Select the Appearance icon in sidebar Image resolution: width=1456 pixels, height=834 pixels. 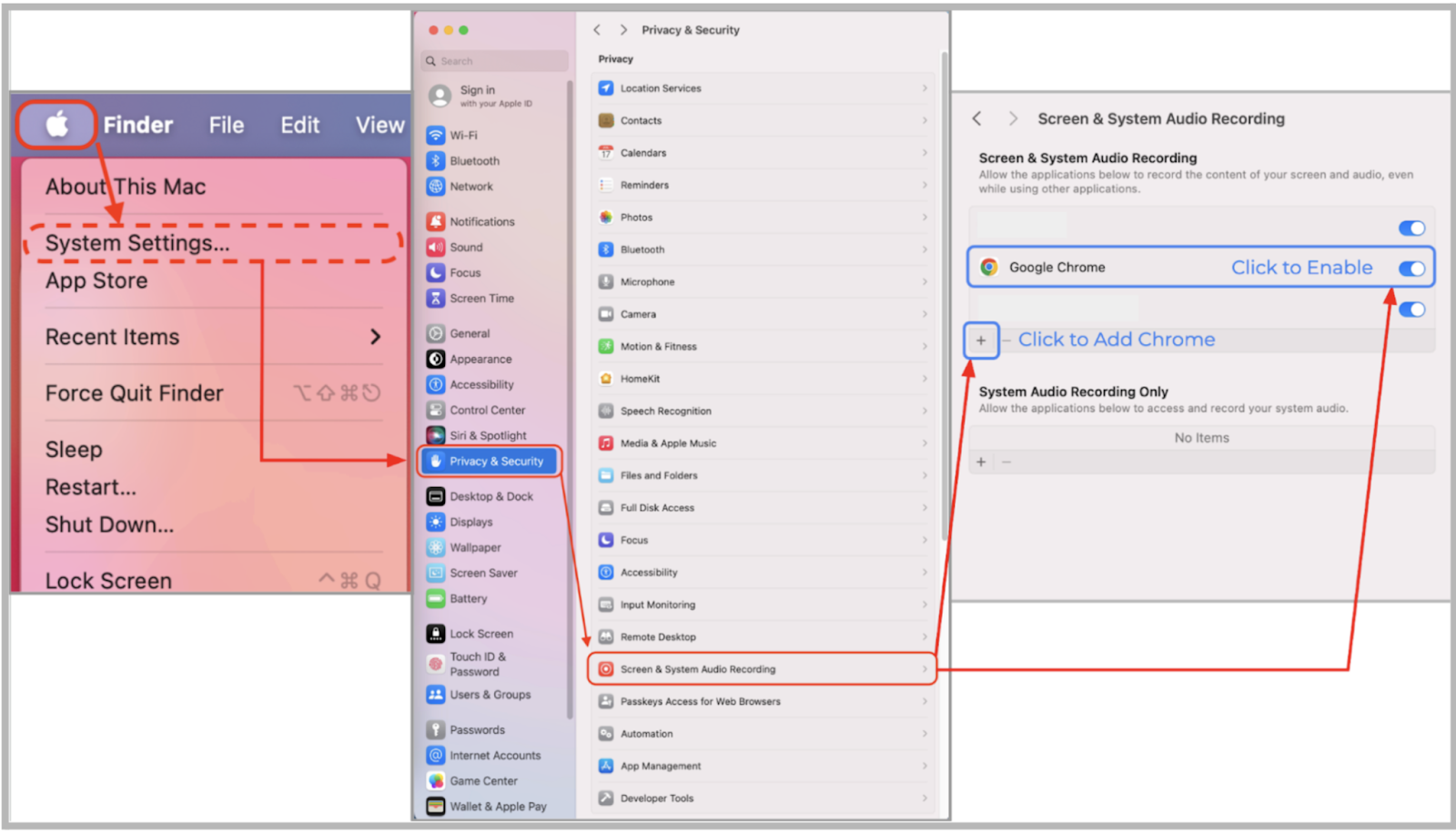pyautogui.click(x=436, y=359)
